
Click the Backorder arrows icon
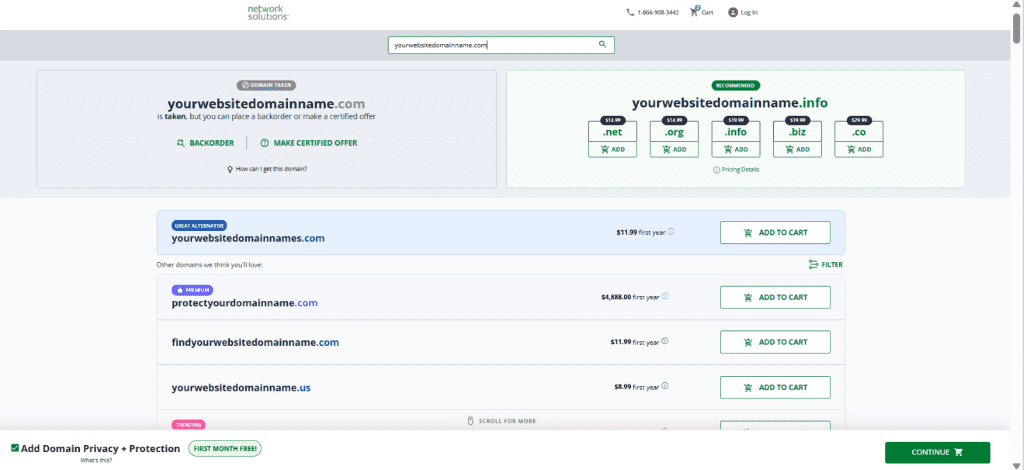tap(181, 143)
